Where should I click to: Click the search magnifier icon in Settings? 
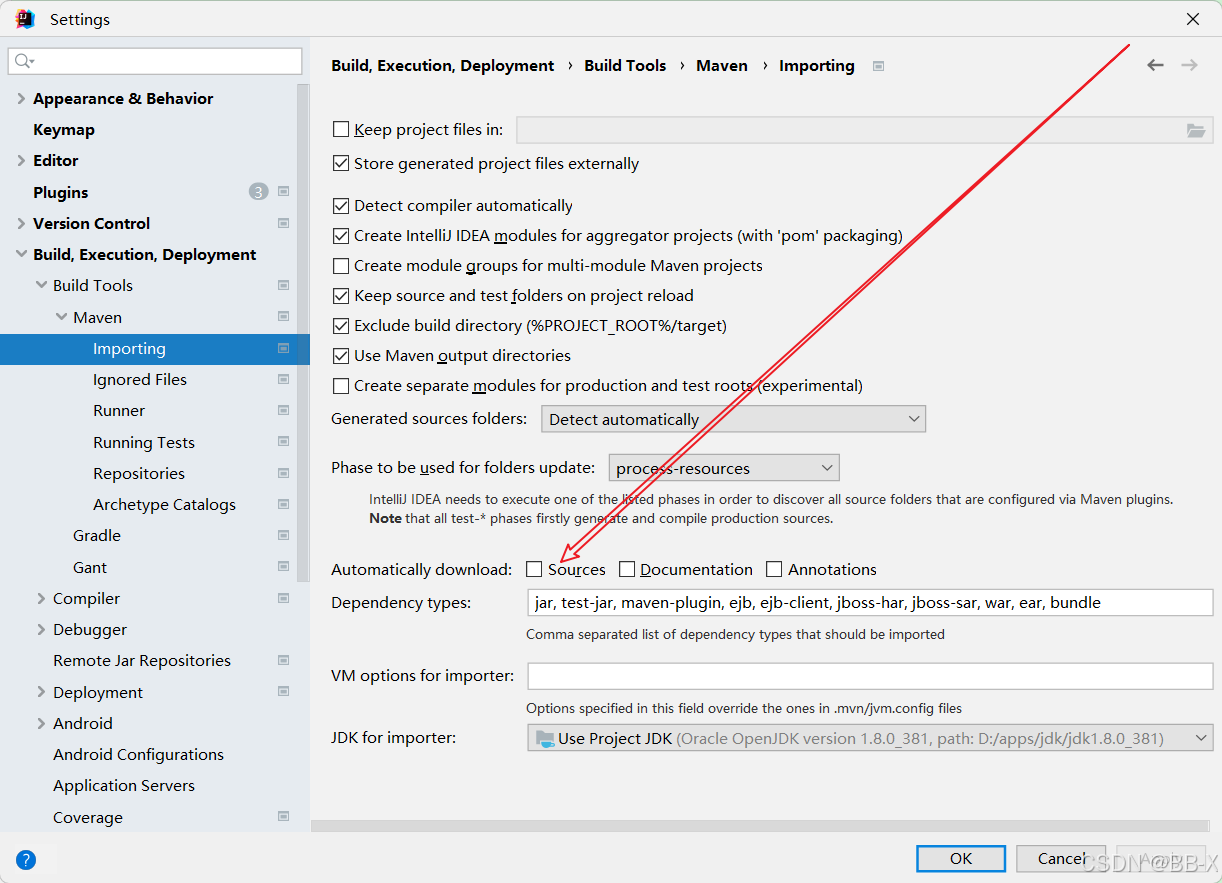tap(23, 62)
